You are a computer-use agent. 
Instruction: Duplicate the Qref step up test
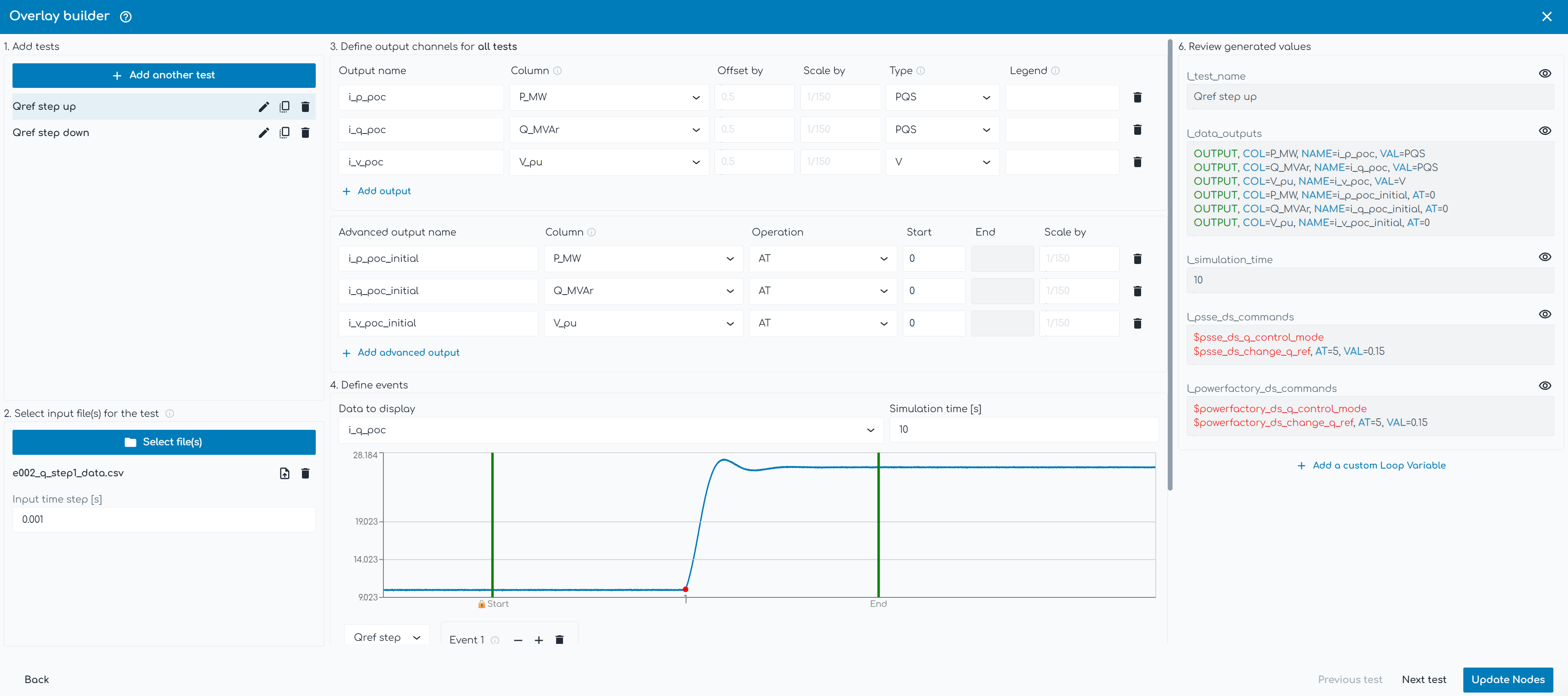tap(284, 106)
